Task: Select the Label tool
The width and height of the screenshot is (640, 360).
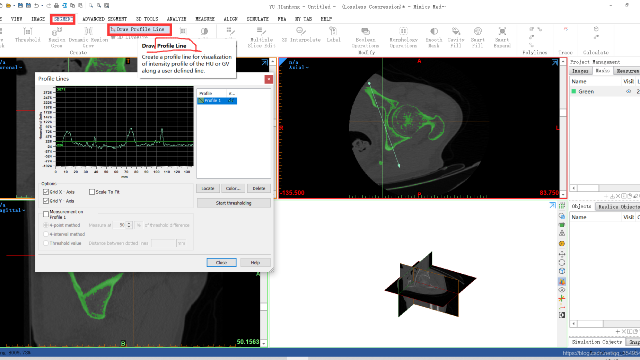Action: pyautogui.click(x=333, y=35)
